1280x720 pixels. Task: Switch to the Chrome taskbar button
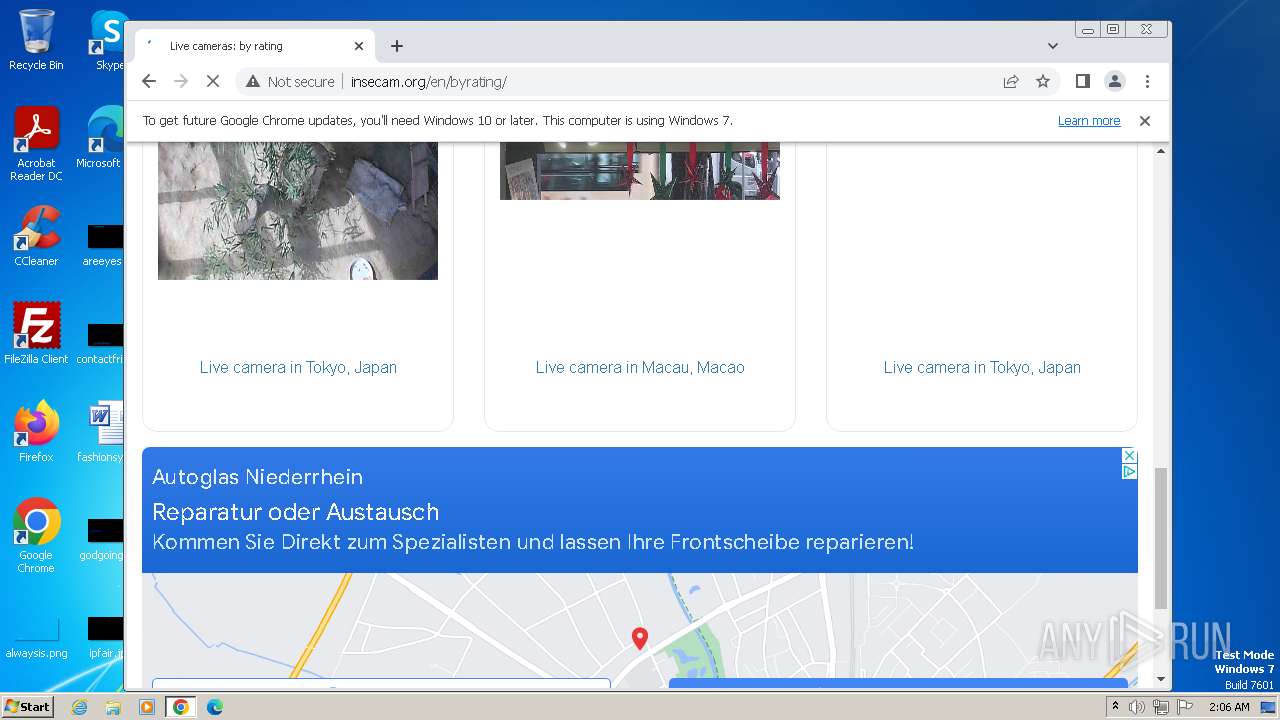tap(180, 707)
